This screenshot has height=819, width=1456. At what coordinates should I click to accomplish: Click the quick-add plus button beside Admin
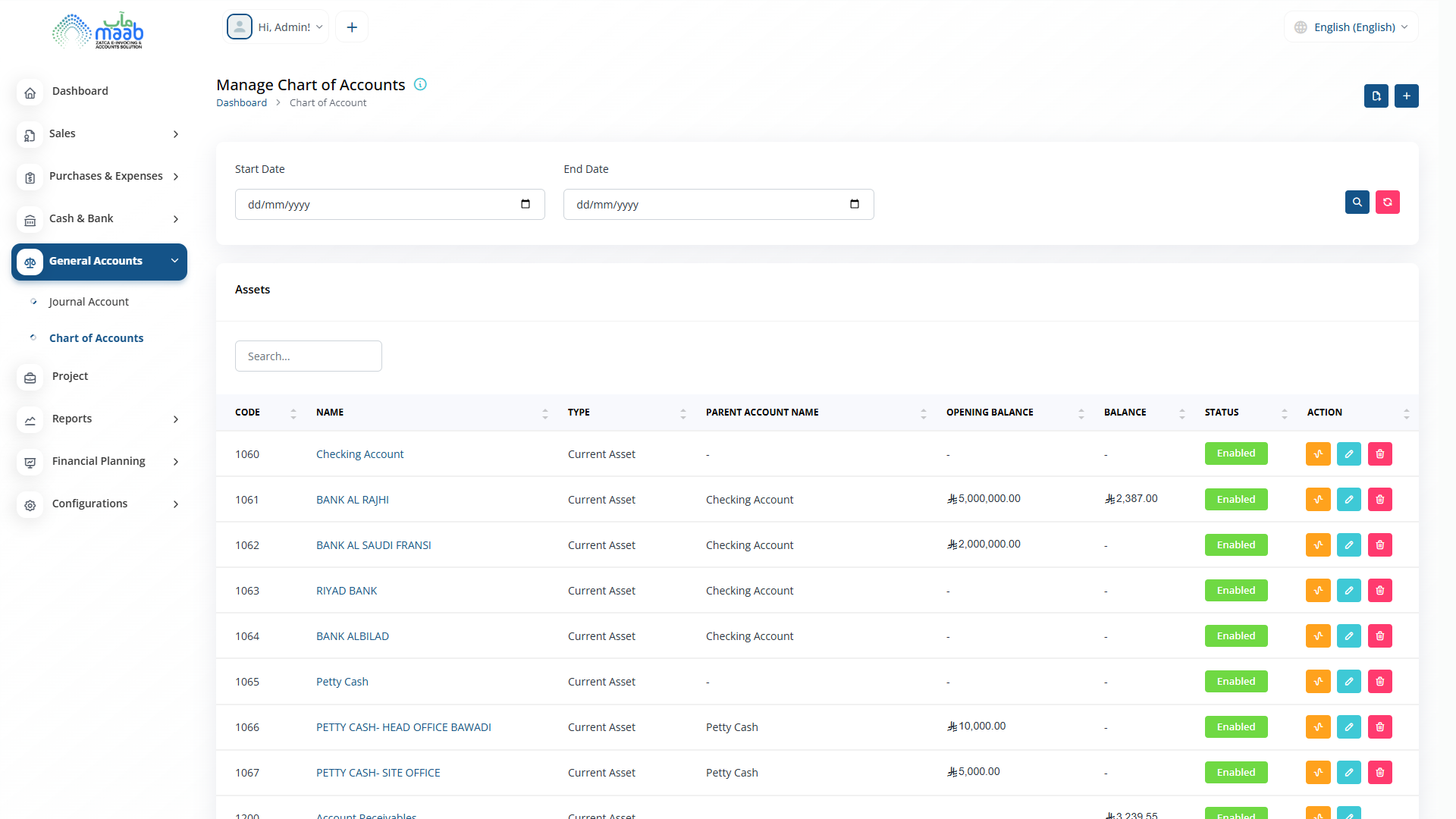coord(352,27)
